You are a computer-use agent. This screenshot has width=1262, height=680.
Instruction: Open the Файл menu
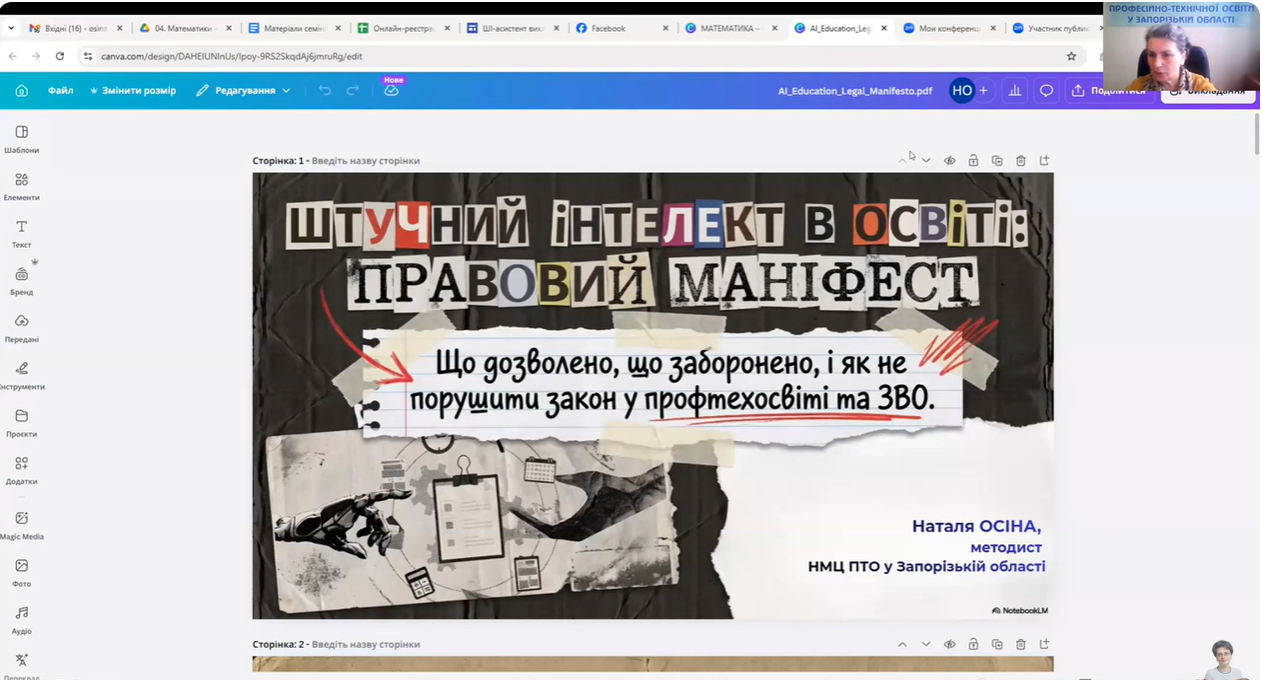[x=60, y=90]
